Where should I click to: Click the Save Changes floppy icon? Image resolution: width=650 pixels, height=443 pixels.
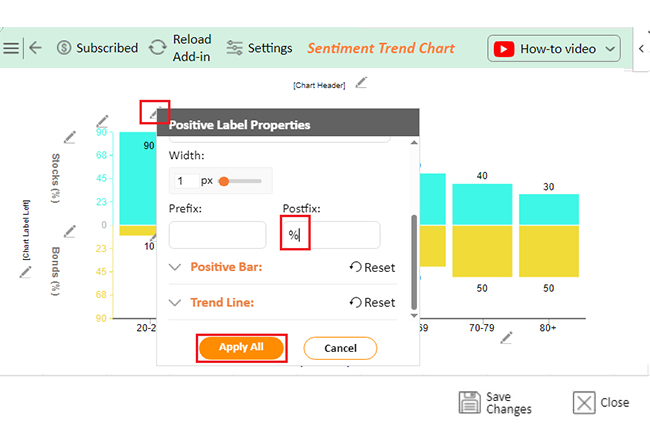[470, 402]
